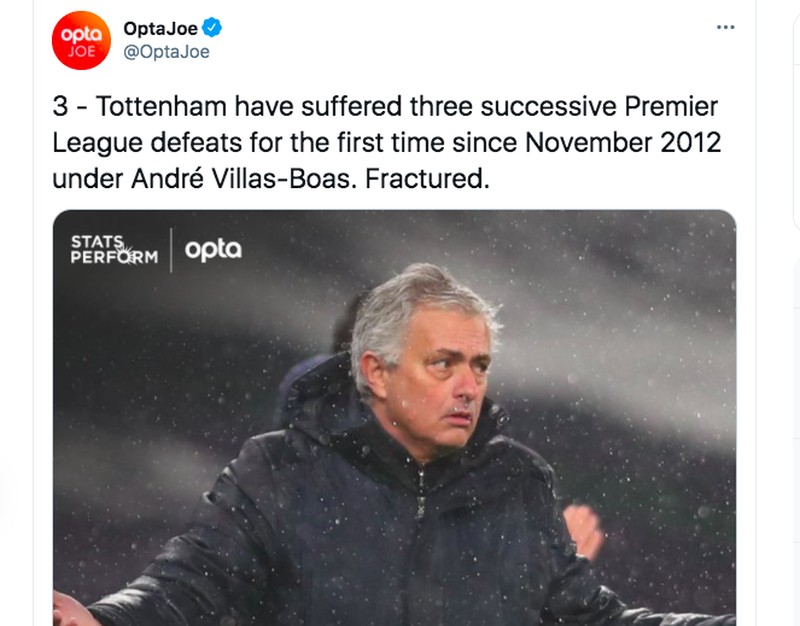Open the tweet options via three-dot icon
Image resolution: width=800 pixels, height=626 pixels.
(x=724, y=26)
